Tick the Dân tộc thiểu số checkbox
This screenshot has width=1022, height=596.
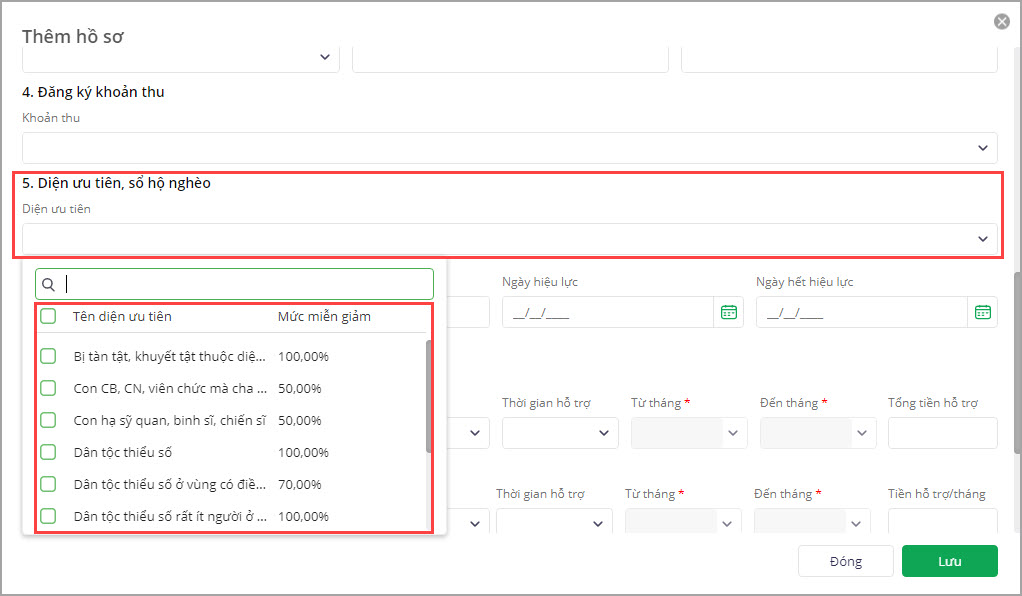click(x=48, y=452)
